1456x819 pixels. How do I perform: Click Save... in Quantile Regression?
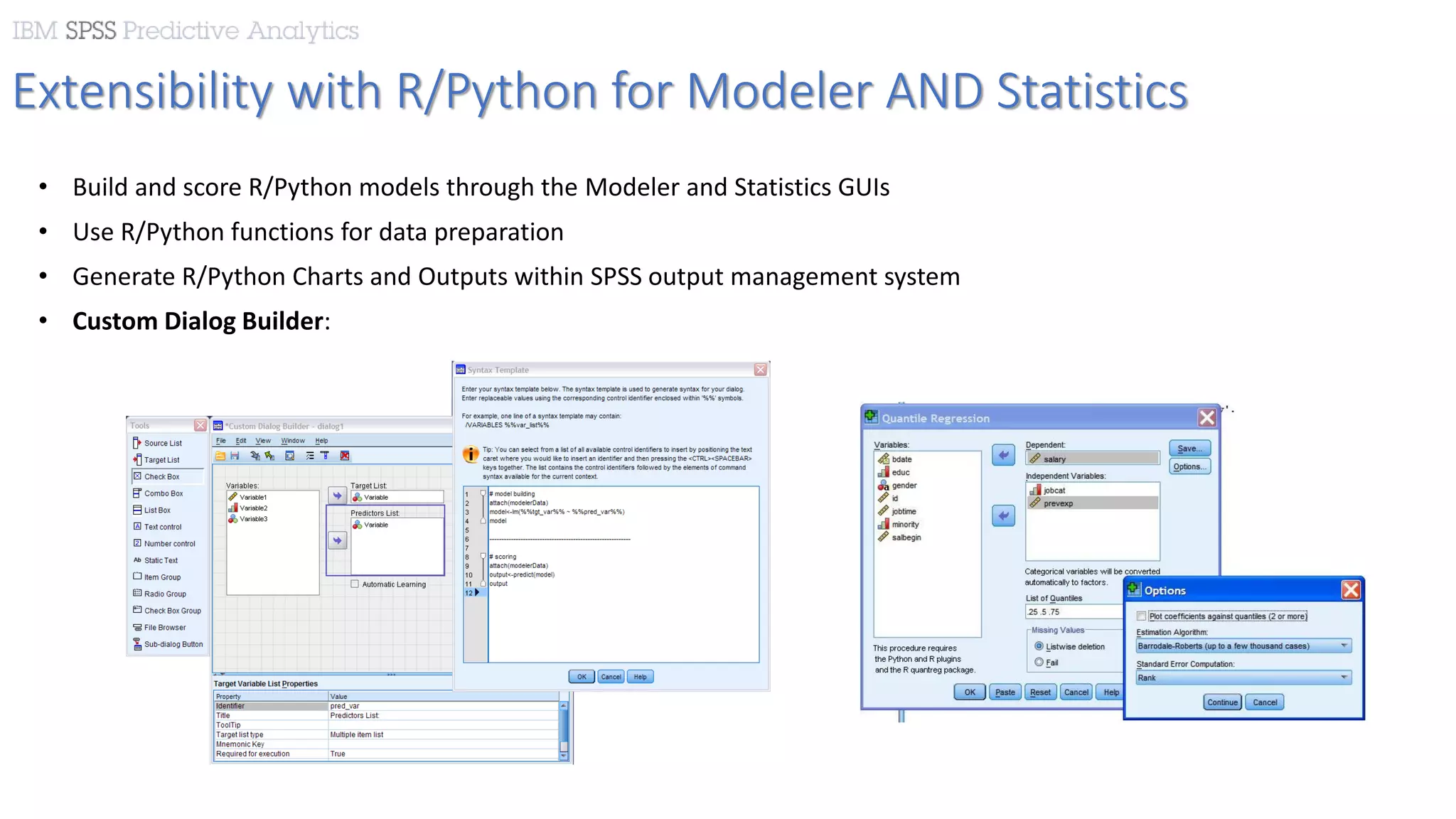coord(1189,449)
